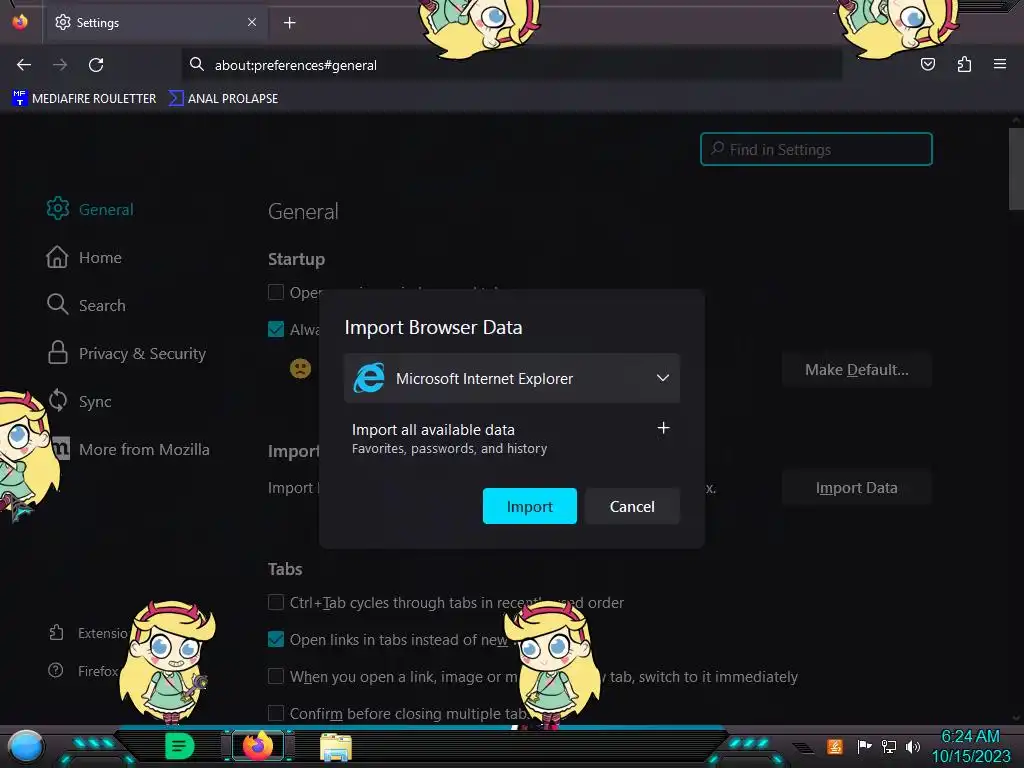The width and height of the screenshot is (1024, 768).
Task: Click the Firefox taskbar icon
Action: pos(258,746)
